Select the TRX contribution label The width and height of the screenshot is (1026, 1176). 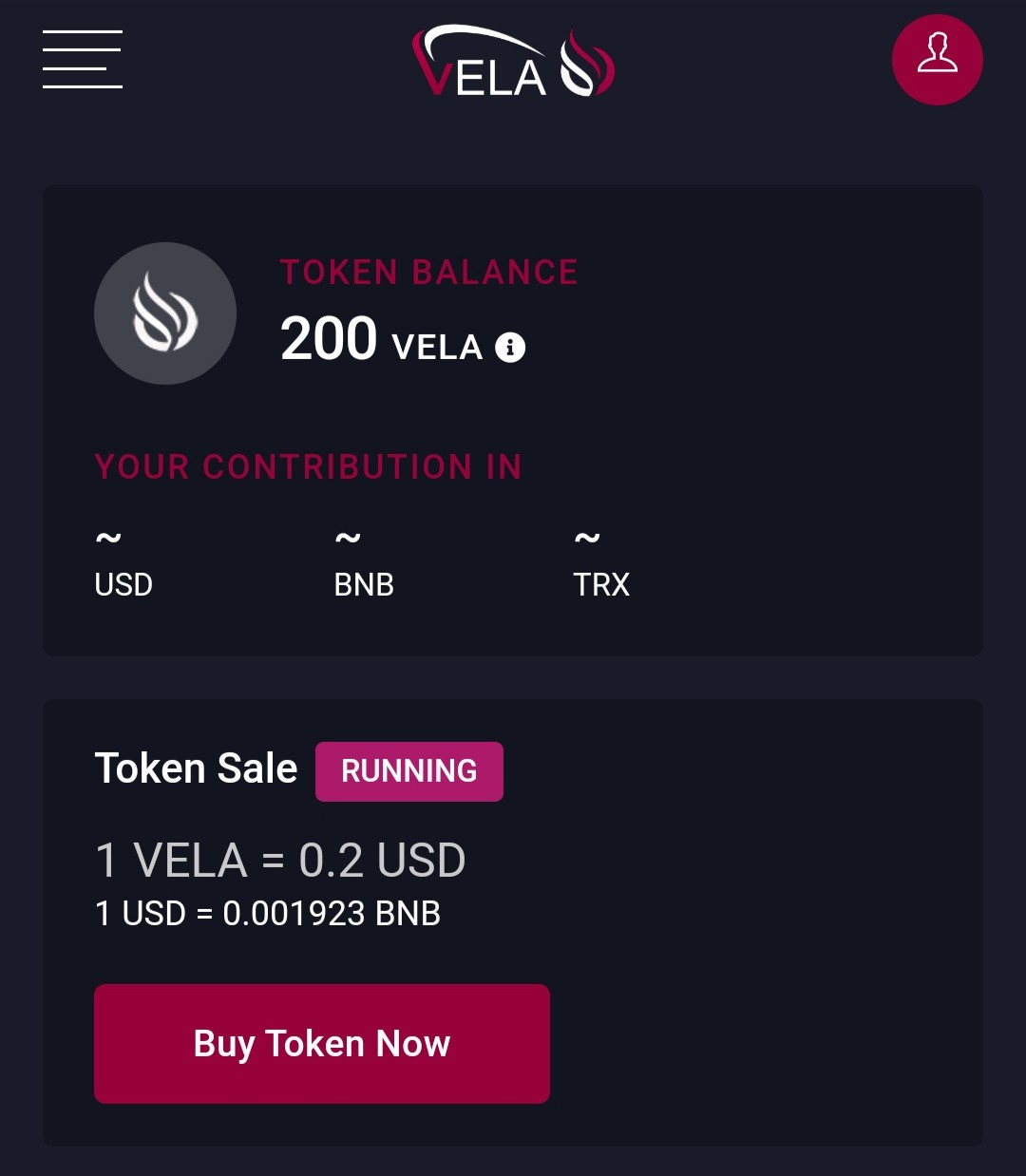click(x=601, y=584)
